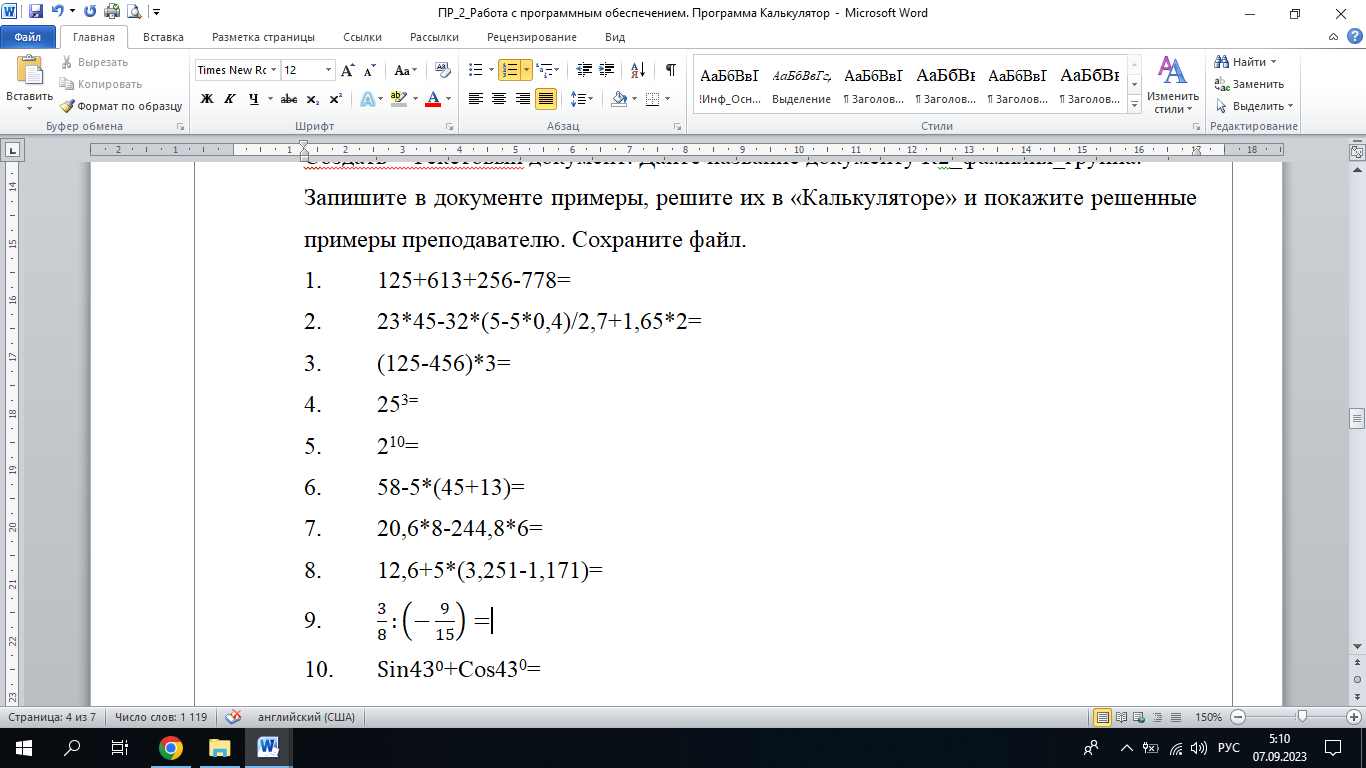Click the Quick Print icon in Quick Access toolbar
1366x768 pixels.
111,13
